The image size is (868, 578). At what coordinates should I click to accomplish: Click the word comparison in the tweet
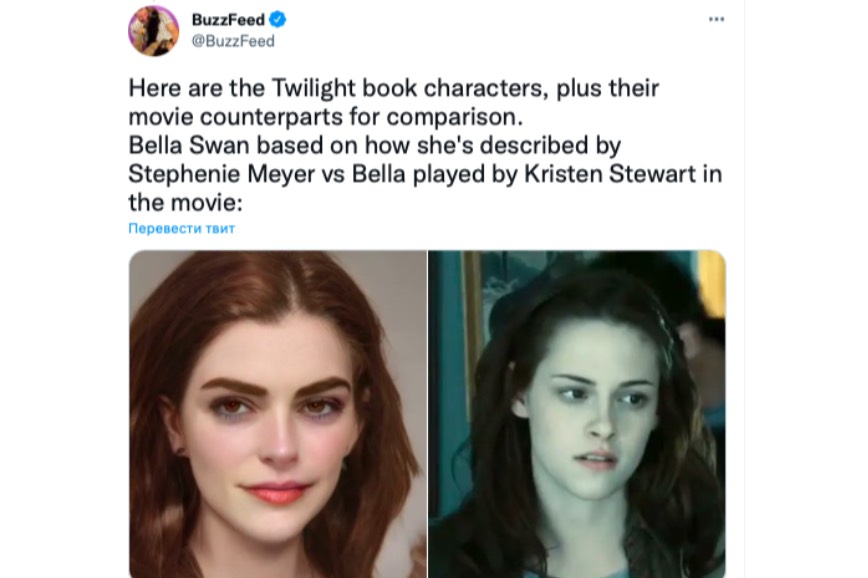(x=454, y=117)
